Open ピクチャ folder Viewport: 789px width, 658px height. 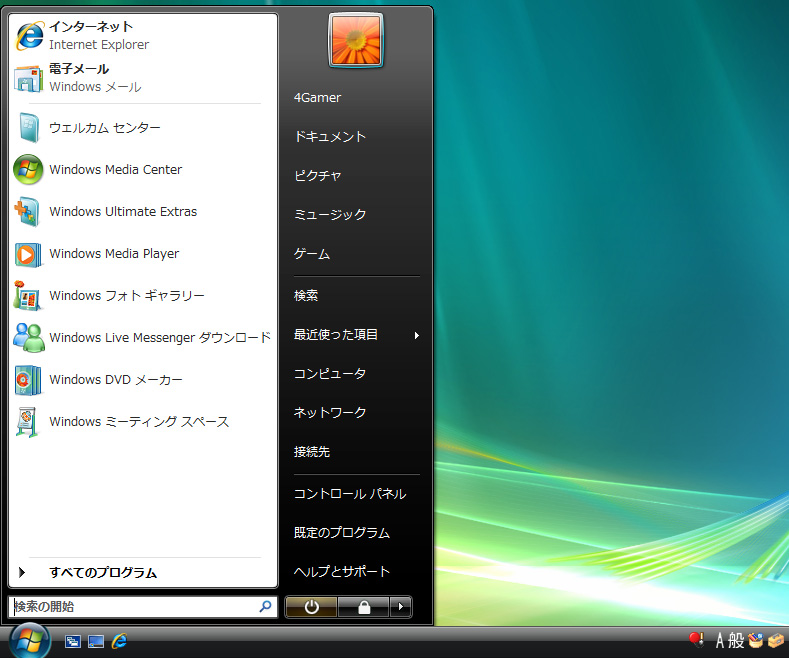(318, 176)
